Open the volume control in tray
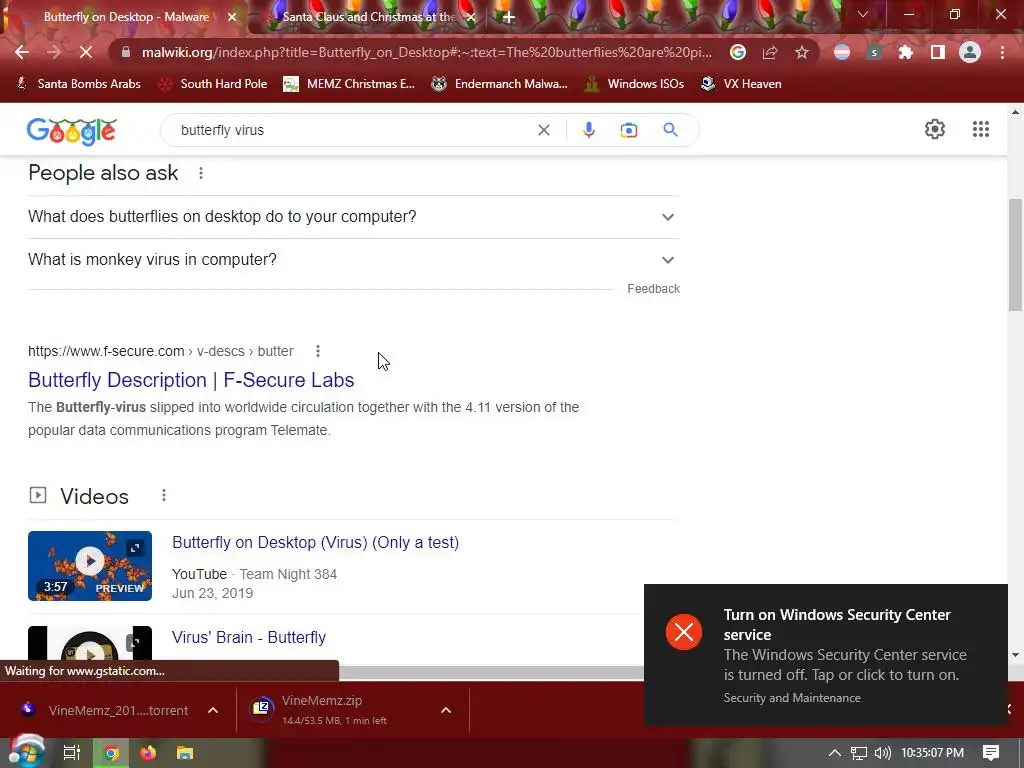 coord(882,753)
